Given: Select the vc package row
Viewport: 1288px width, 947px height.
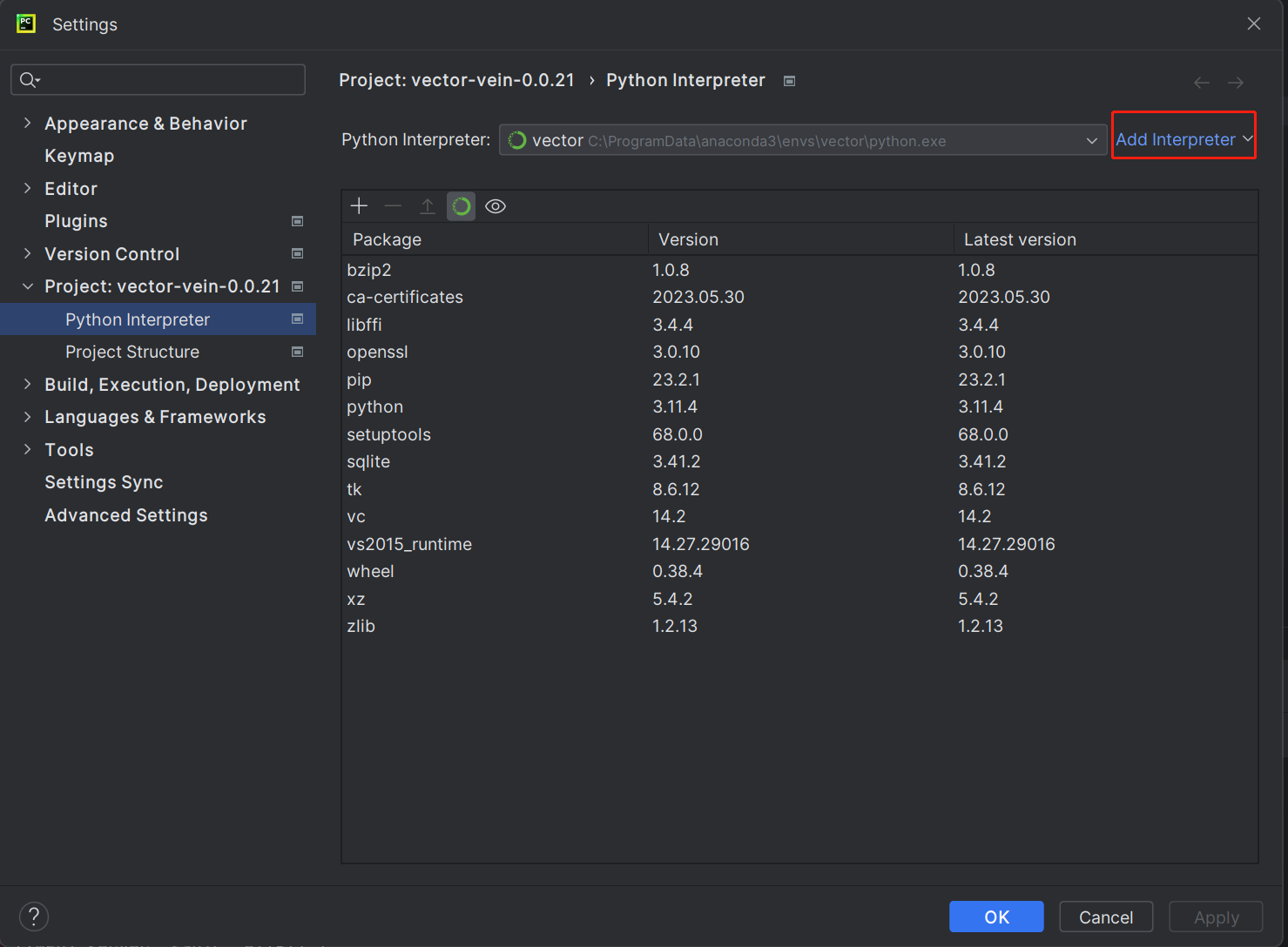Looking at the screenshot, I should coord(799,516).
